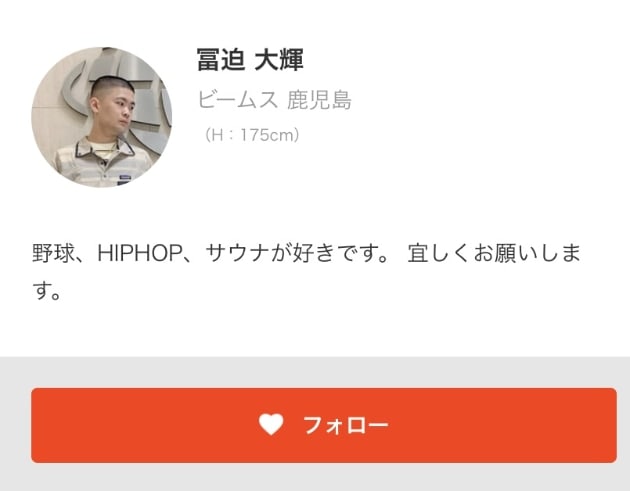Select the phrase 宜しくお願いしま in the bio
Screen dimensions: 630x491
[494, 253]
